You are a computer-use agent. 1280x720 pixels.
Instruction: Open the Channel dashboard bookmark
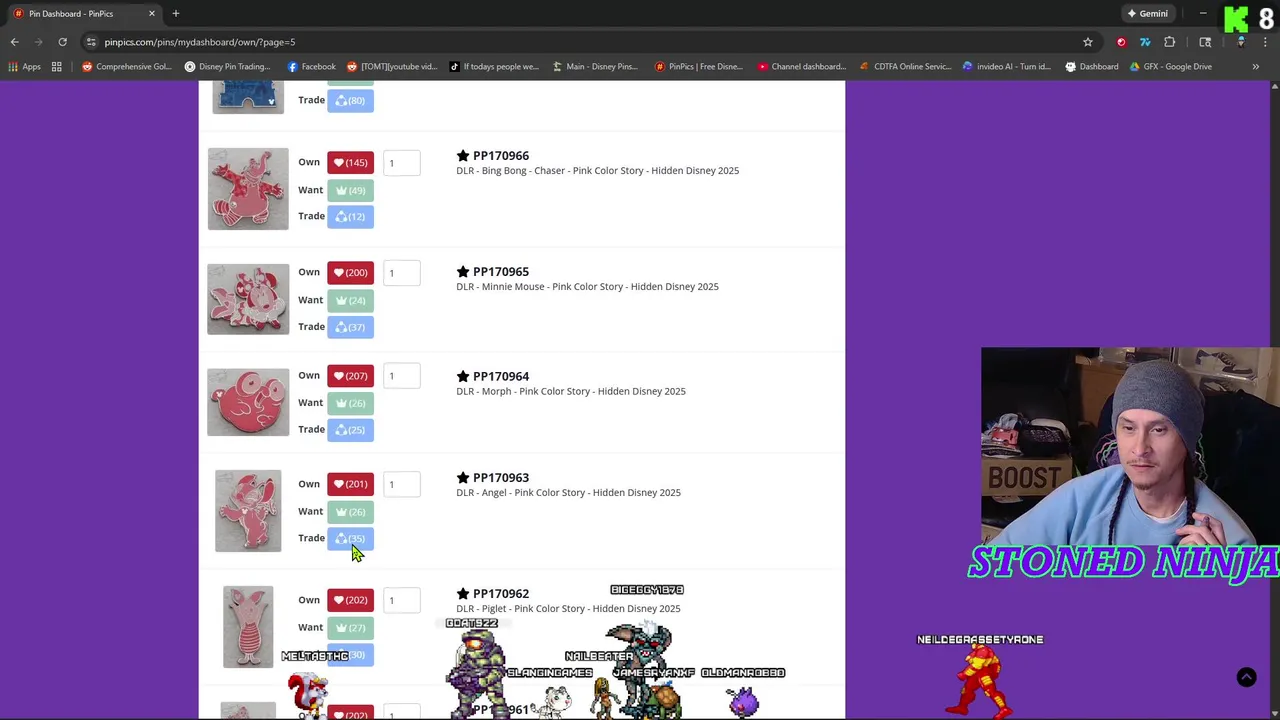[801, 67]
